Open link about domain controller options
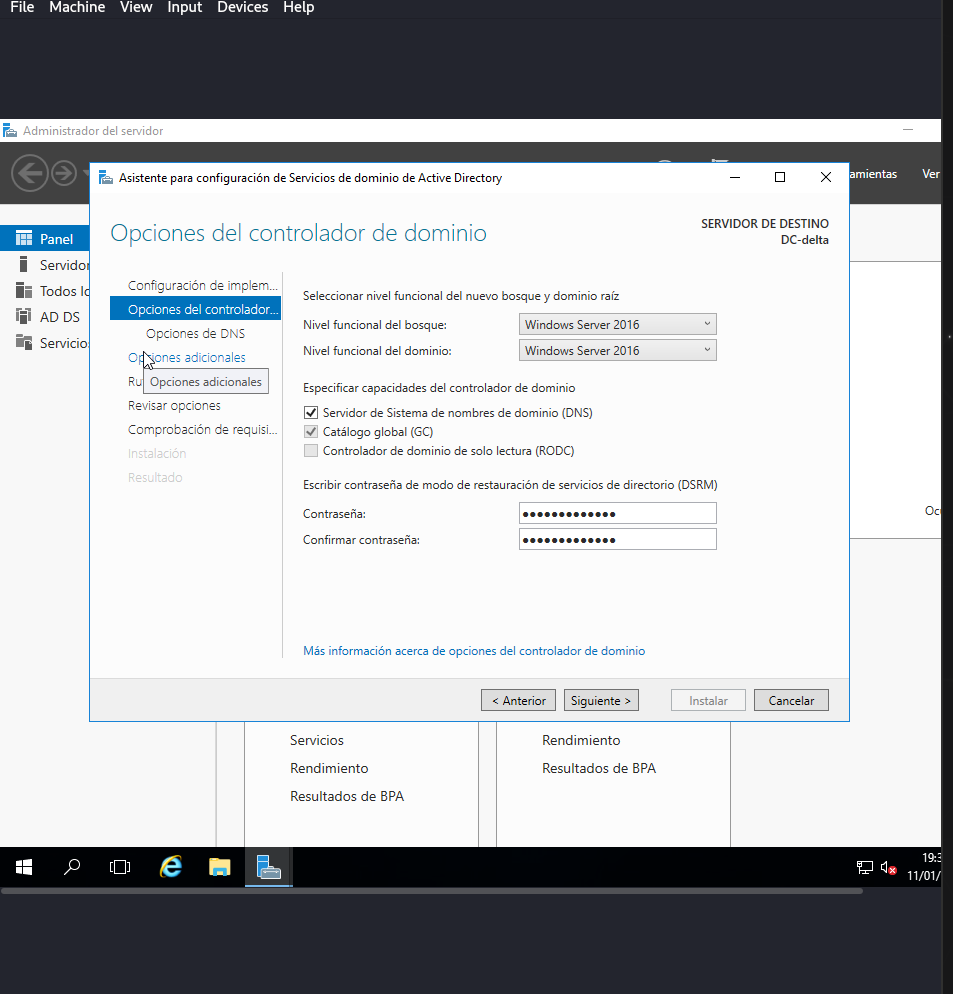This screenshot has height=994, width=953. pyautogui.click(x=474, y=651)
